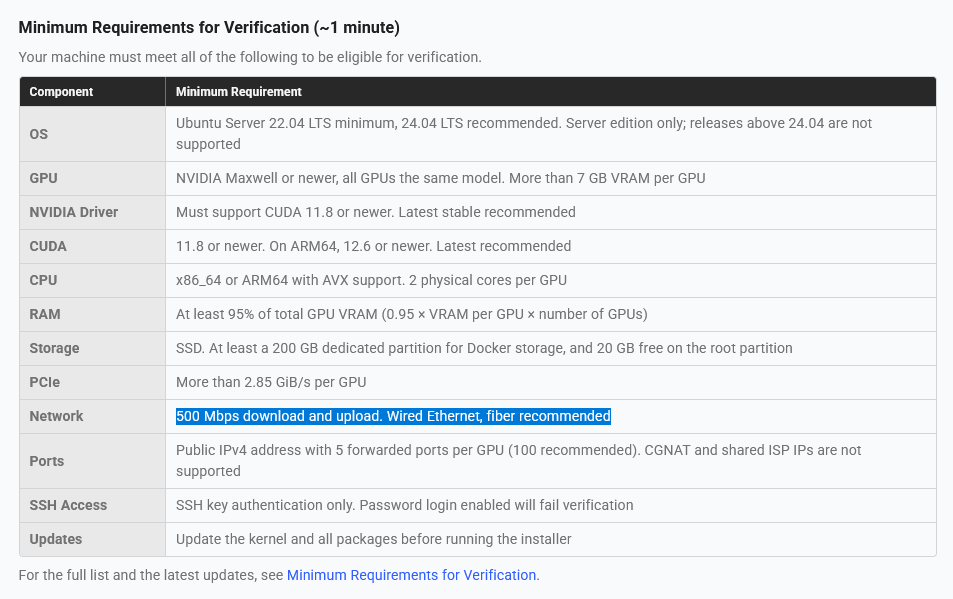The height and width of the screenshot is (599, 953).
Task: Click the Updates row label
Action: click(x=56, y=539)
